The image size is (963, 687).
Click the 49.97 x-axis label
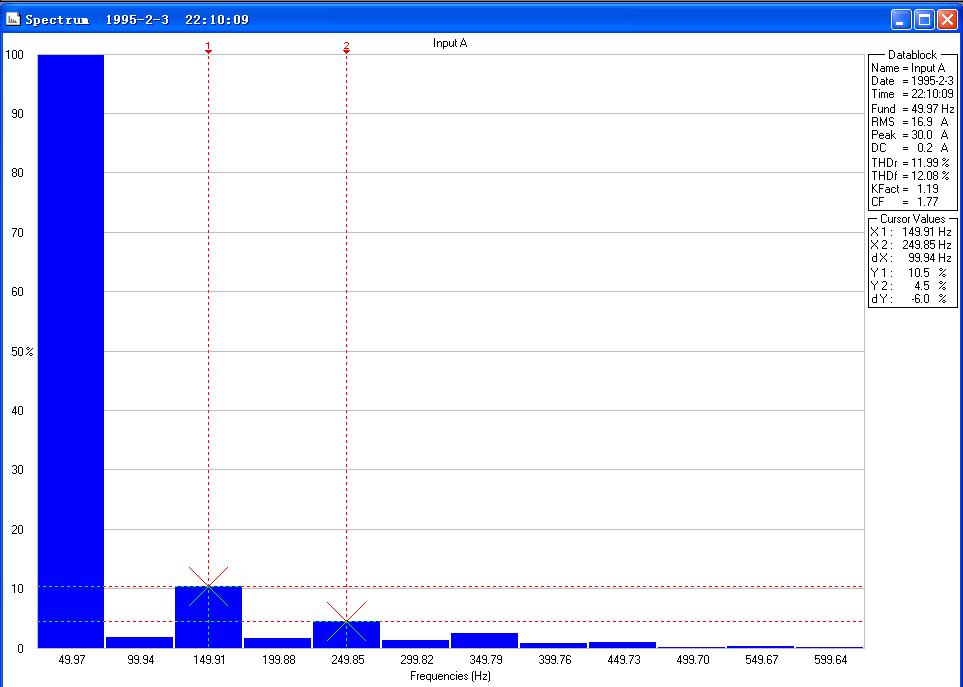pyautogui.click(x=71, y=660)
